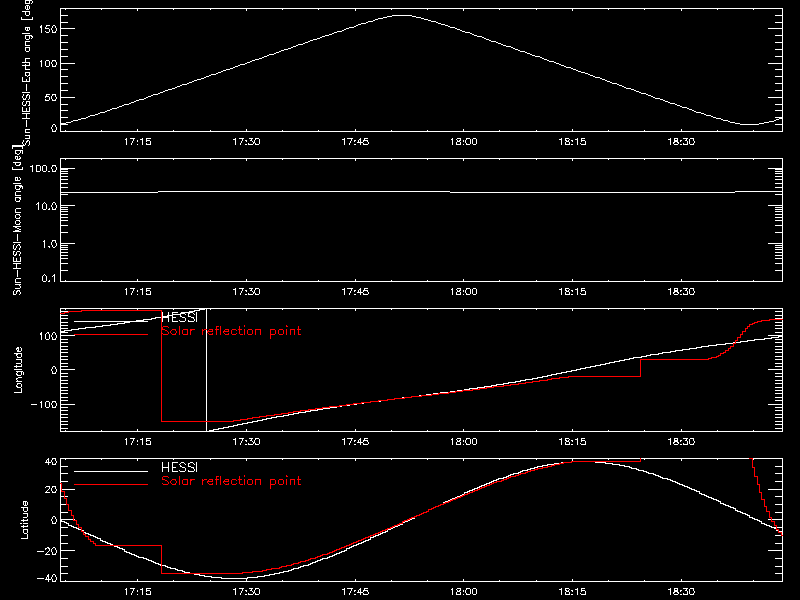Screen dimensions: 800x600
Task: Click 100.0 tick label on Moon angle plot
Action: [43, 169]
